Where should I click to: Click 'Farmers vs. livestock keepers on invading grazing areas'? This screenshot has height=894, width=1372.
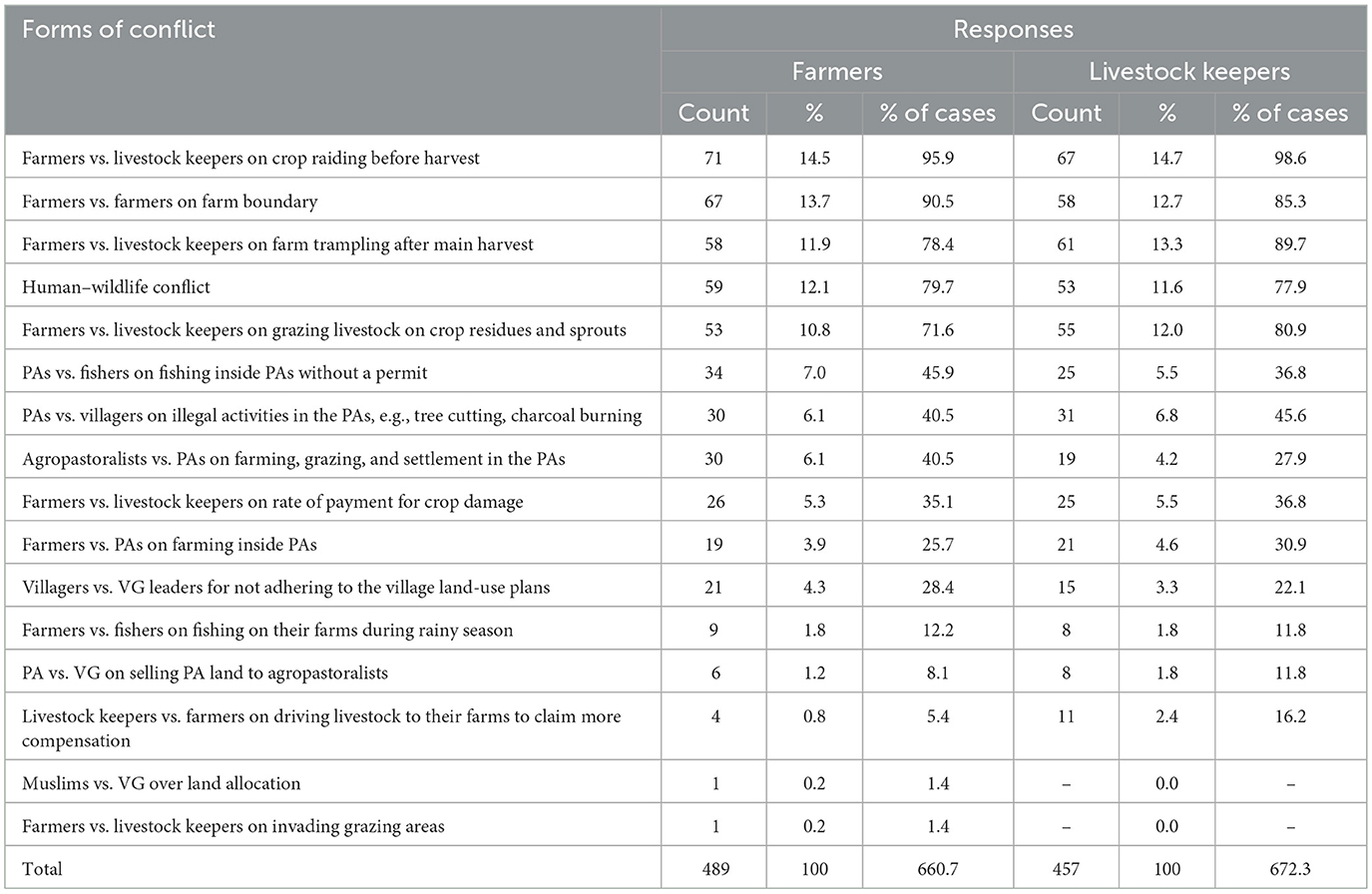233,826
